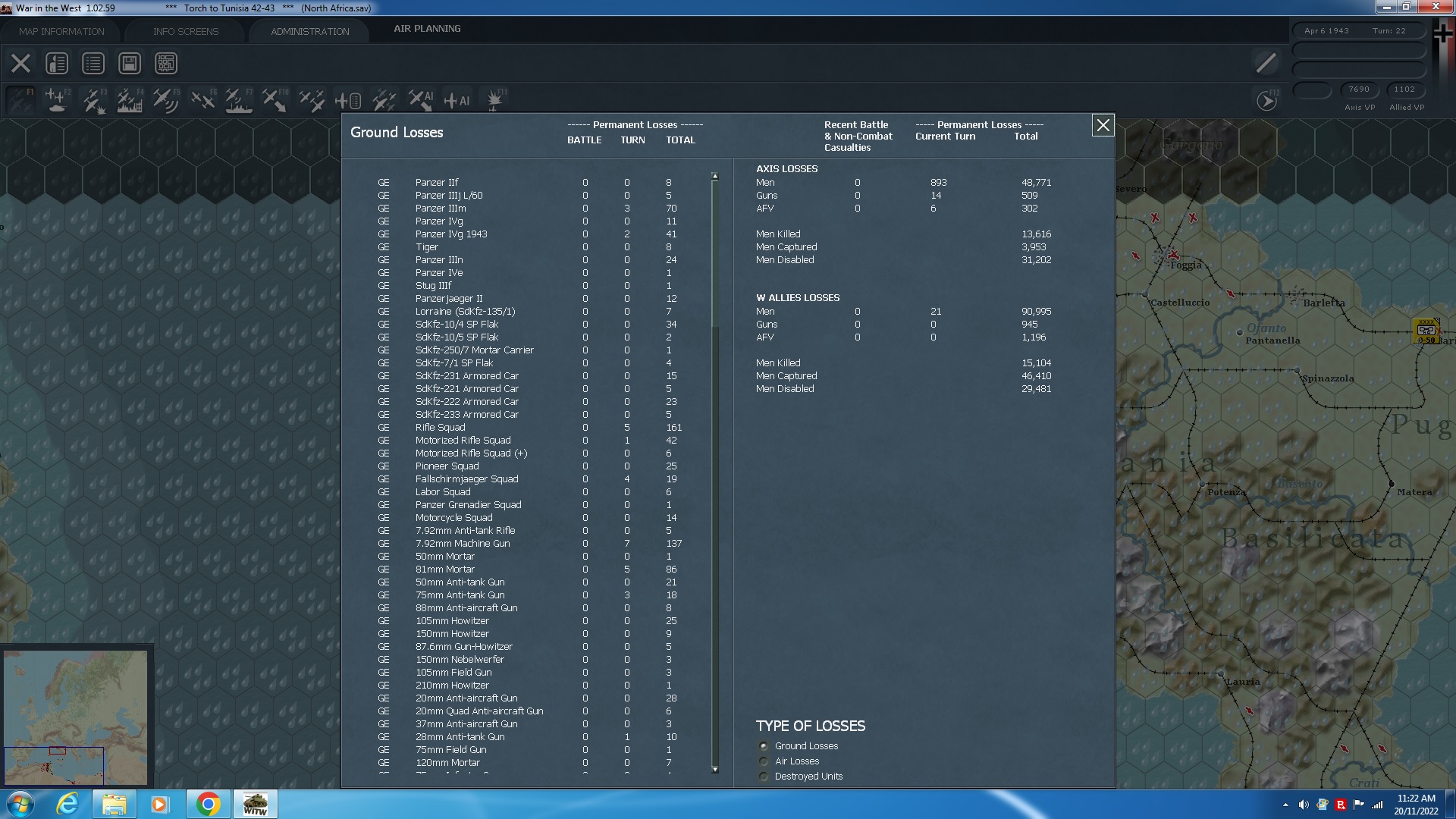Click the losses list scrollbar down arrow

click(714, 770)
